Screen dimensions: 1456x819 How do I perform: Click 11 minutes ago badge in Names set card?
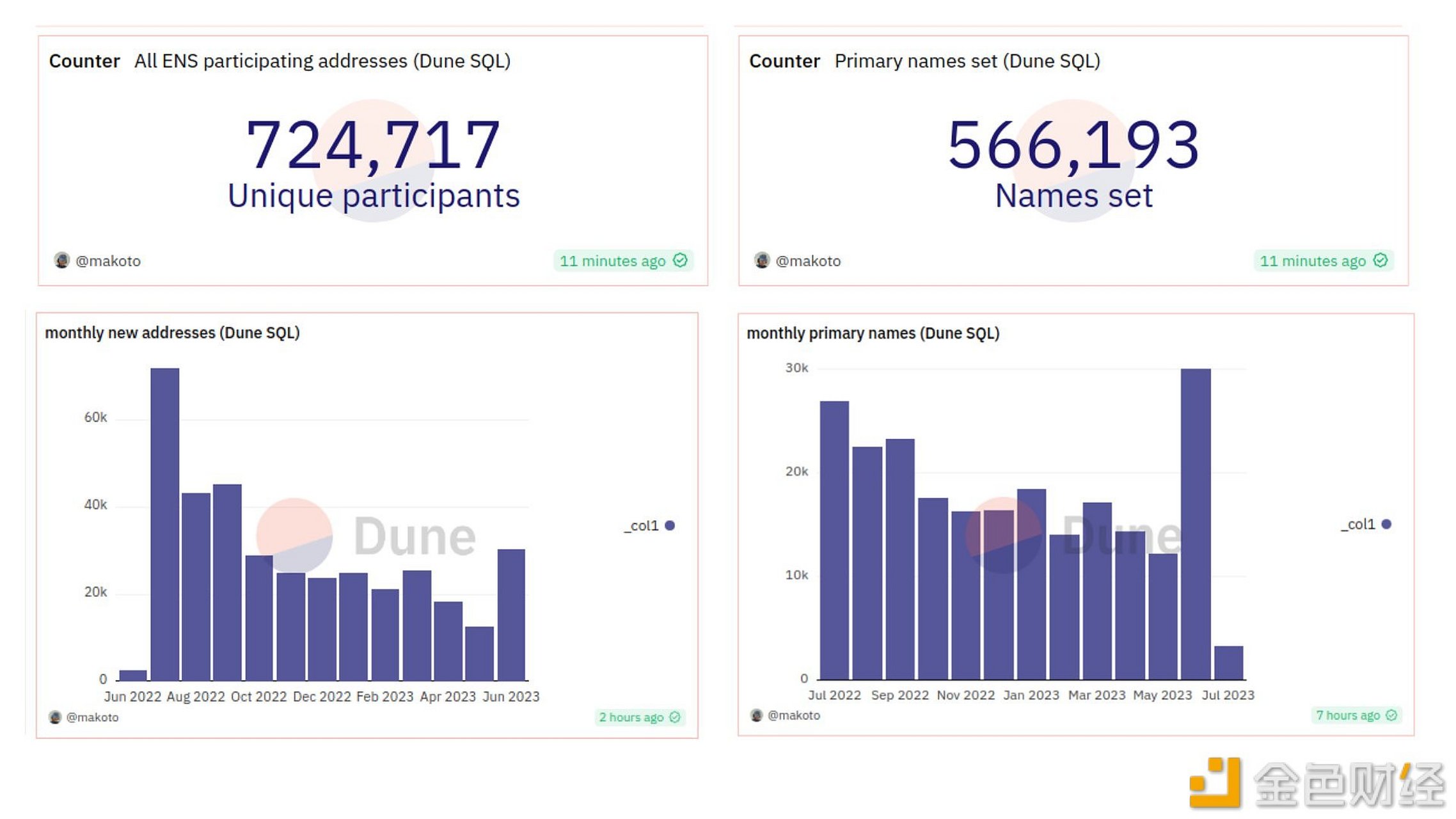click(1324, 260)
